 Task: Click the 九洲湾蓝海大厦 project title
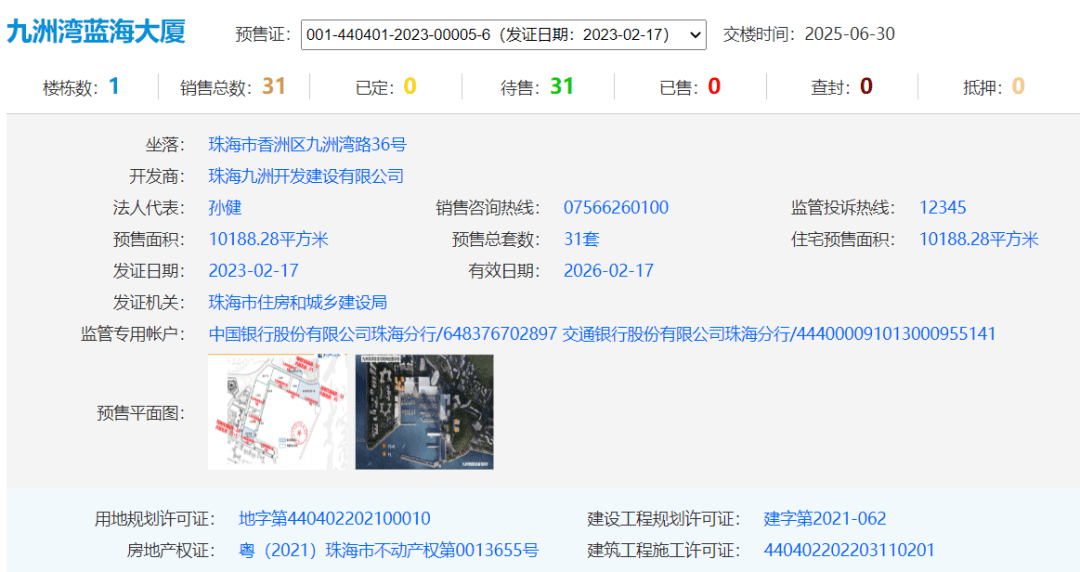pyautogui.click(x=96, y=32)
